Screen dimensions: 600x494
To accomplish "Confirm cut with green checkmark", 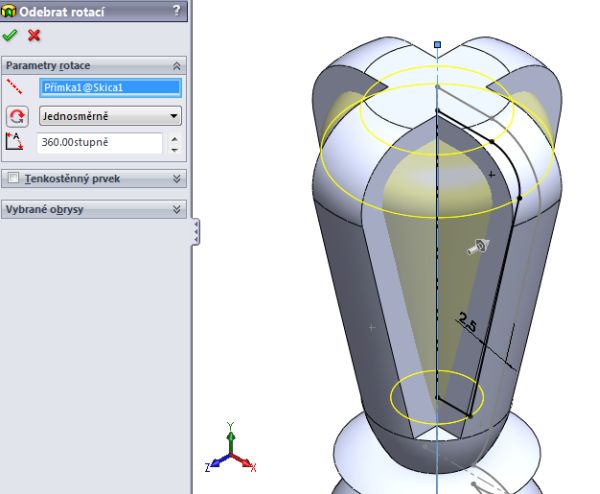I will 10,35.
